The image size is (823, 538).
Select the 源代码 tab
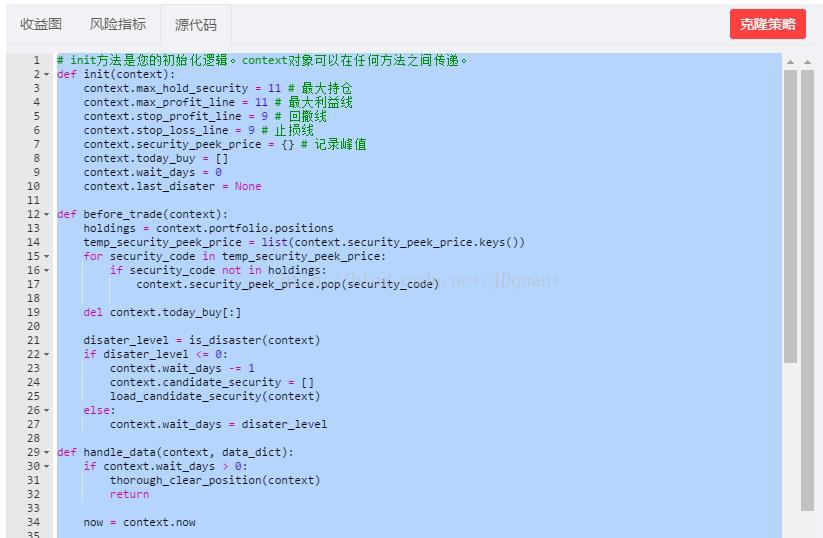(196, 25)
